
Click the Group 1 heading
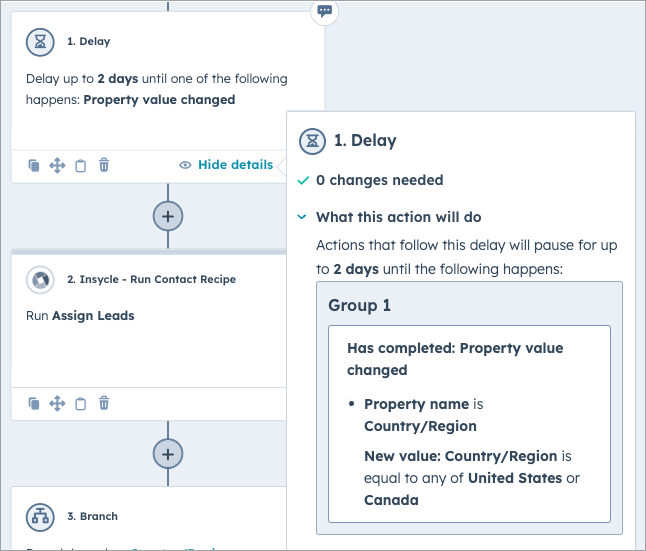tap(359, 305)
